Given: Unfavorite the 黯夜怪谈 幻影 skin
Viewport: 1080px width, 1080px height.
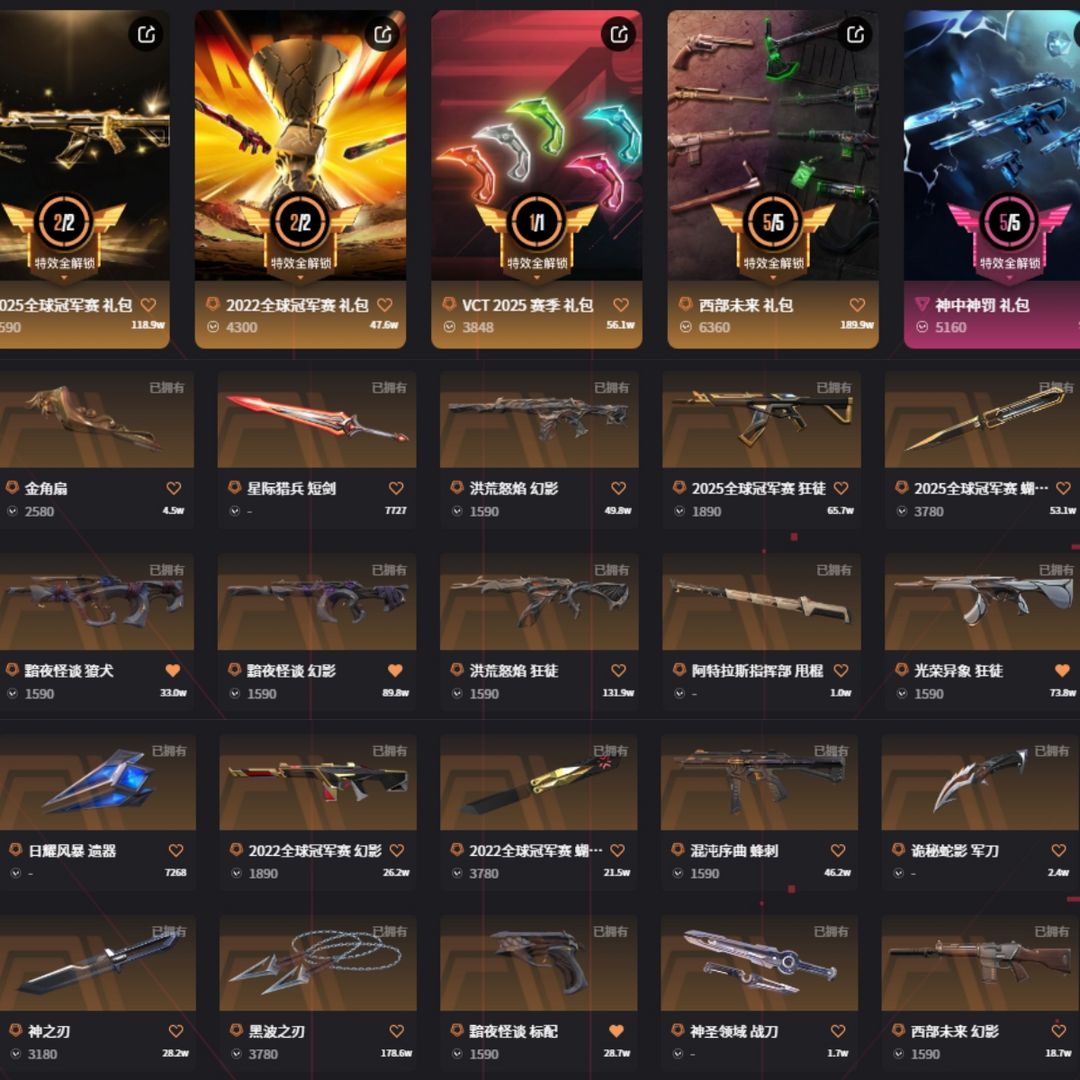Looking at the screenshot, I should 395,670.
